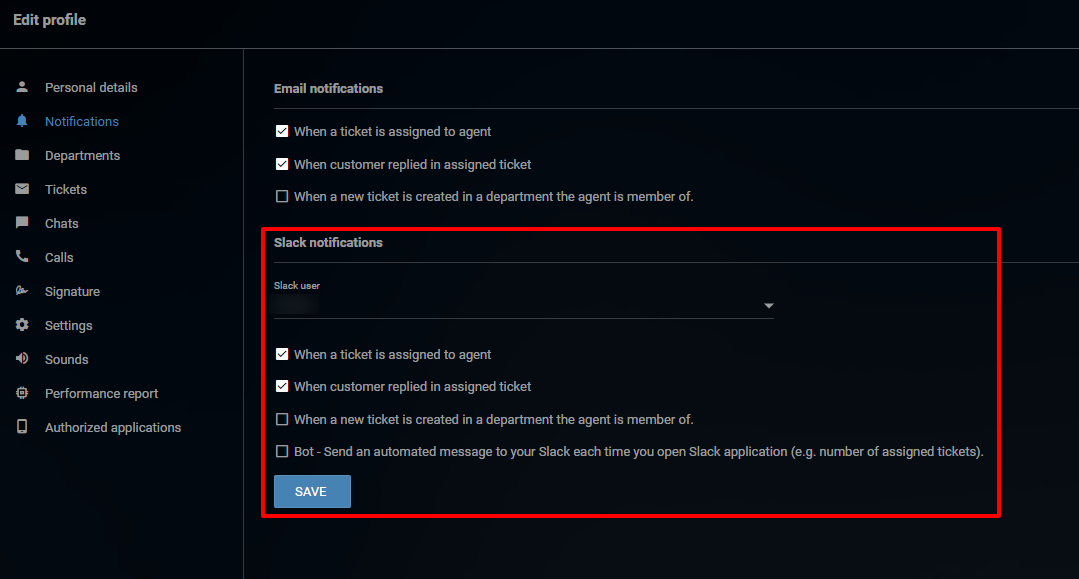Image resolution: width=1079 pixels, height=579 pixels.
Task: Uncheck Slack 'When customer replied in assigned ticket'
Action: coord(282,386)
